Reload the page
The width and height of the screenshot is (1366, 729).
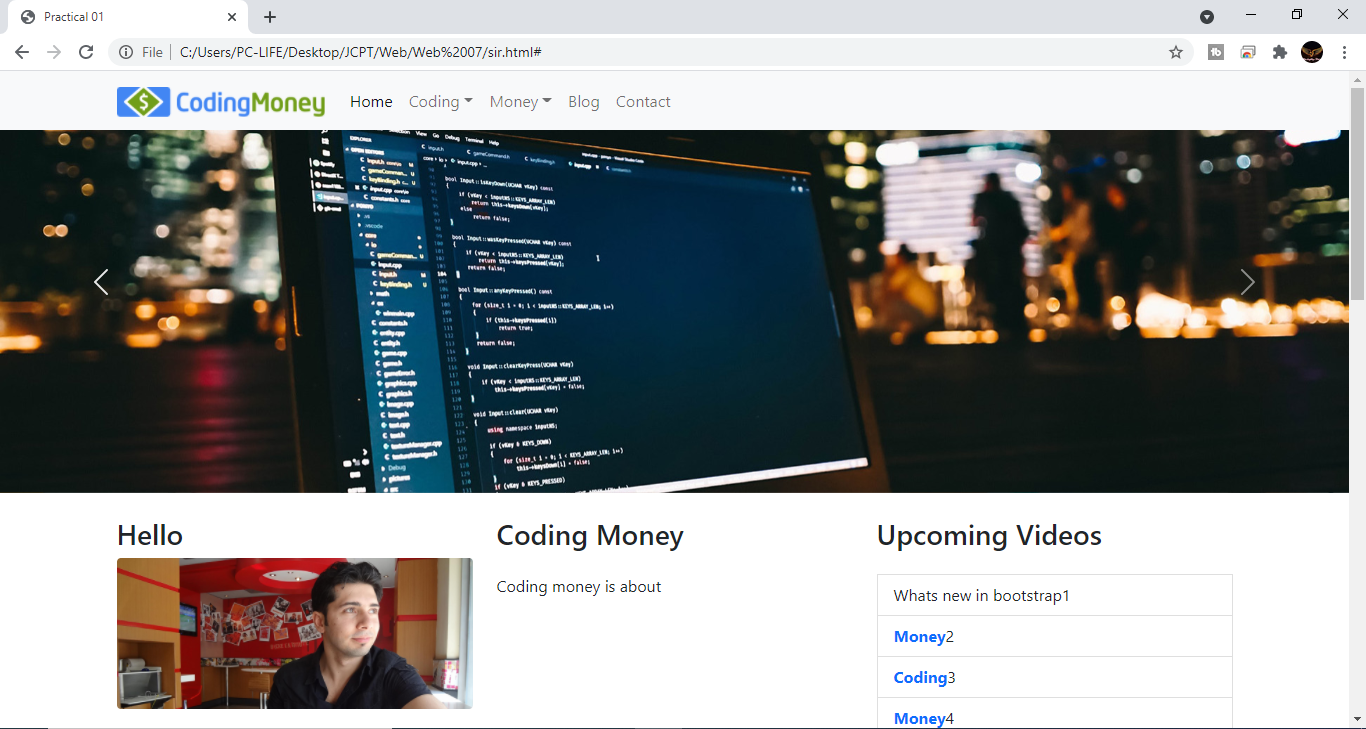pyautogui.click(x=86, y=51)
